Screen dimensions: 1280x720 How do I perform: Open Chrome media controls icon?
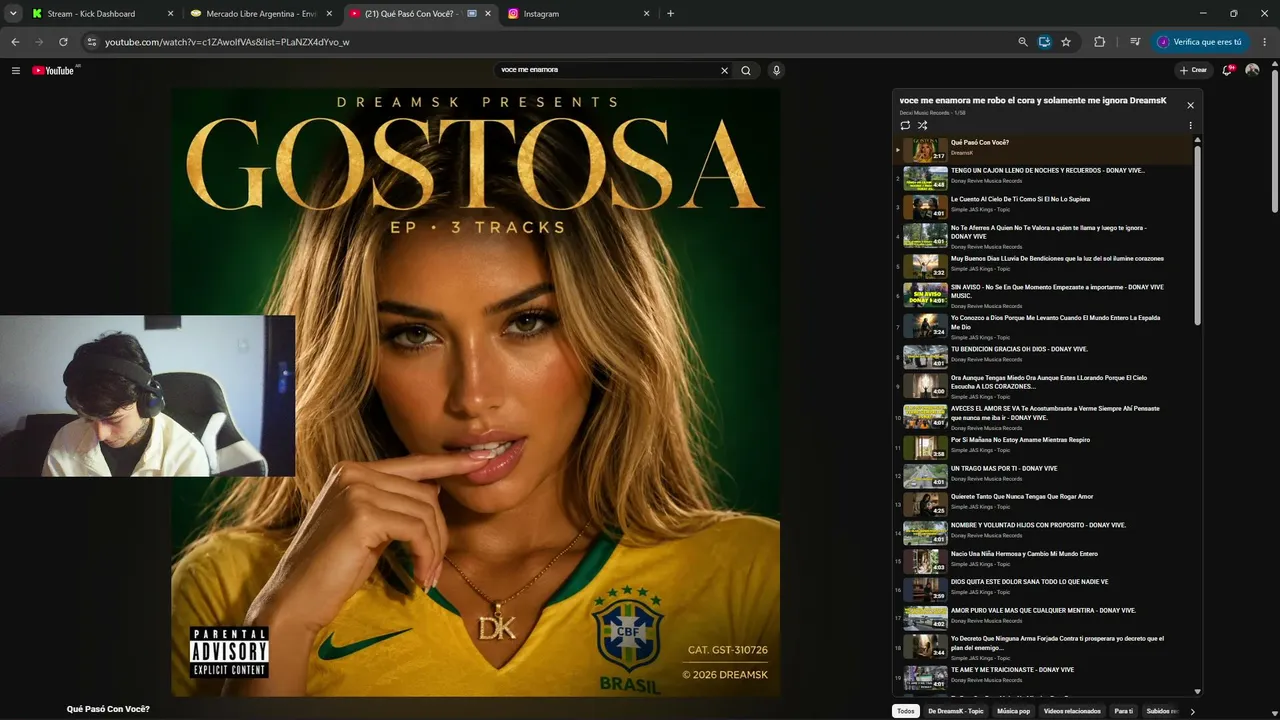pos(1135,42)
